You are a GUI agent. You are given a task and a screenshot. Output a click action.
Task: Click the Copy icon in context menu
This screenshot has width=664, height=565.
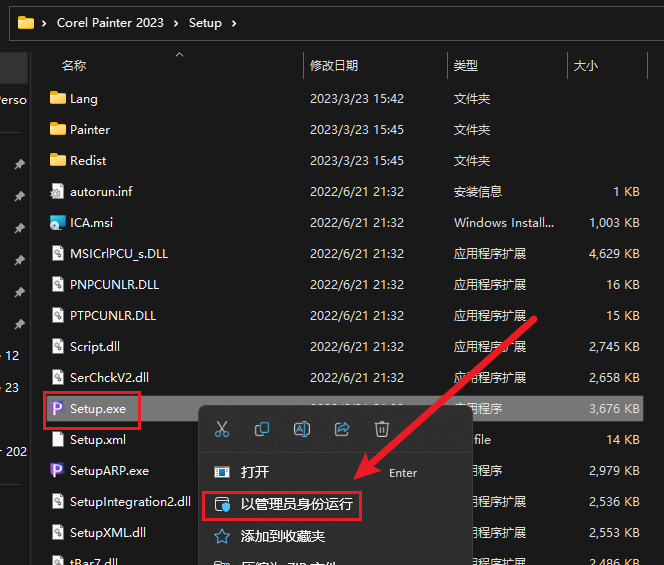click(262, 429)
